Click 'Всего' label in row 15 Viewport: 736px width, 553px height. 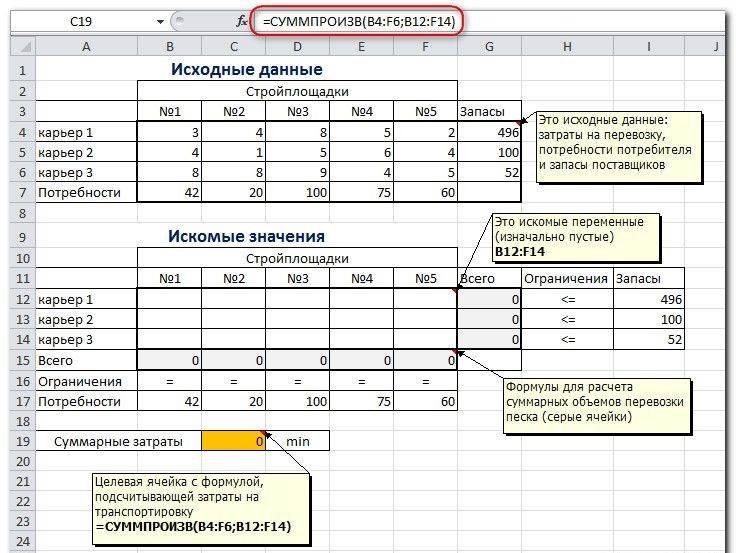point(86,360)
